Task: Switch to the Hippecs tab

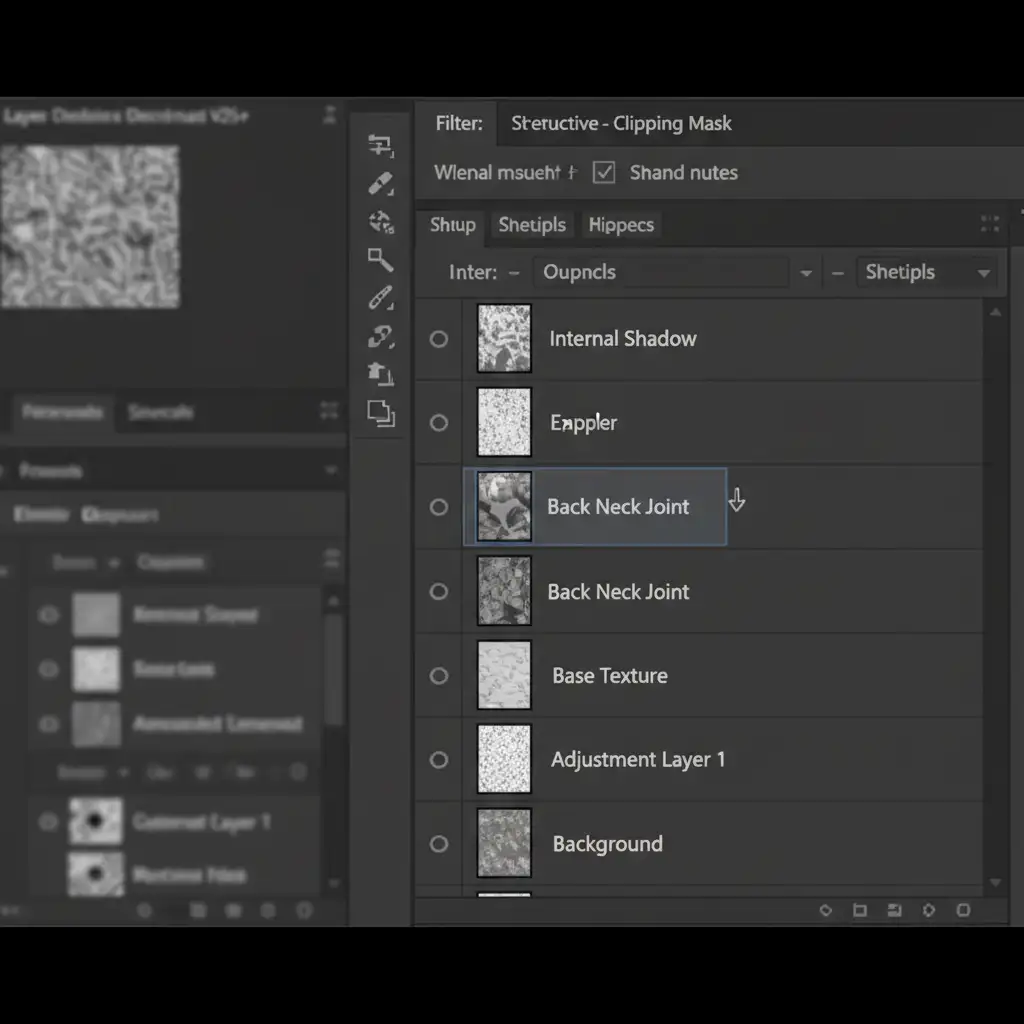Action: 621,225
